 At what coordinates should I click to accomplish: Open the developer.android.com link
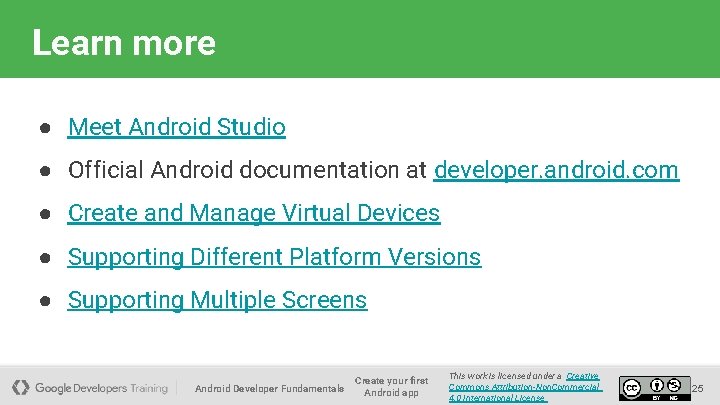pyautogui.click(x=556, y=170)
